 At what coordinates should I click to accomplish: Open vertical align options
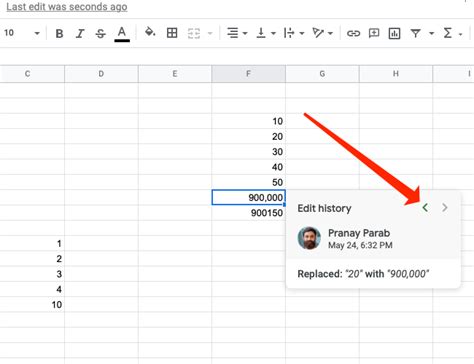click(x=265, y=33)
